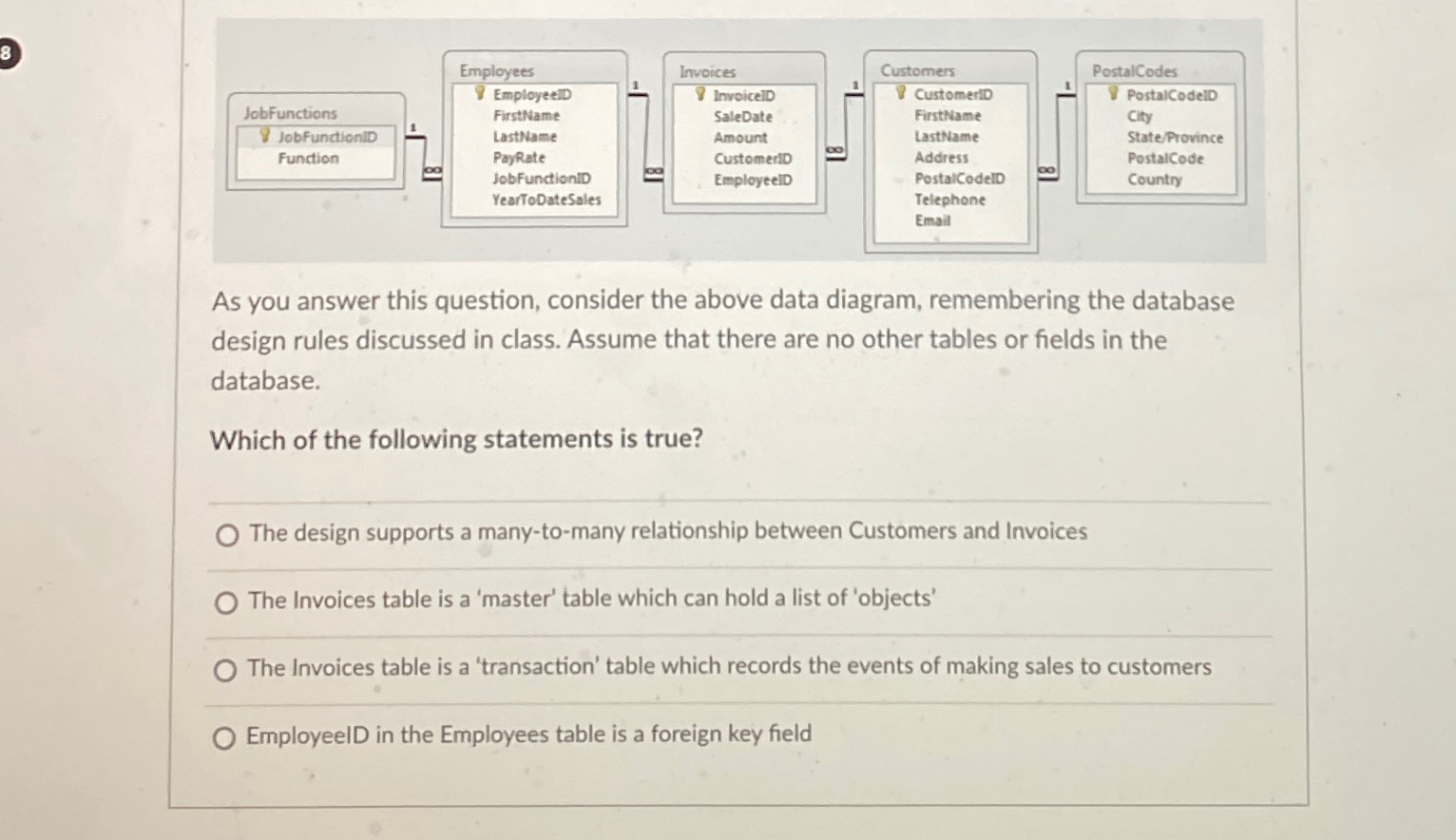Select the foreign key answer option
Image resolution: width=1456 pixels, height=840 pixels.
[x=226, y=737]
